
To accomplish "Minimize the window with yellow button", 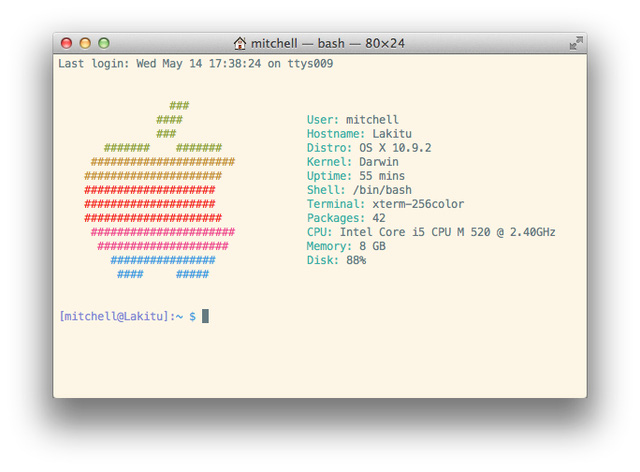I will point(85,43).
